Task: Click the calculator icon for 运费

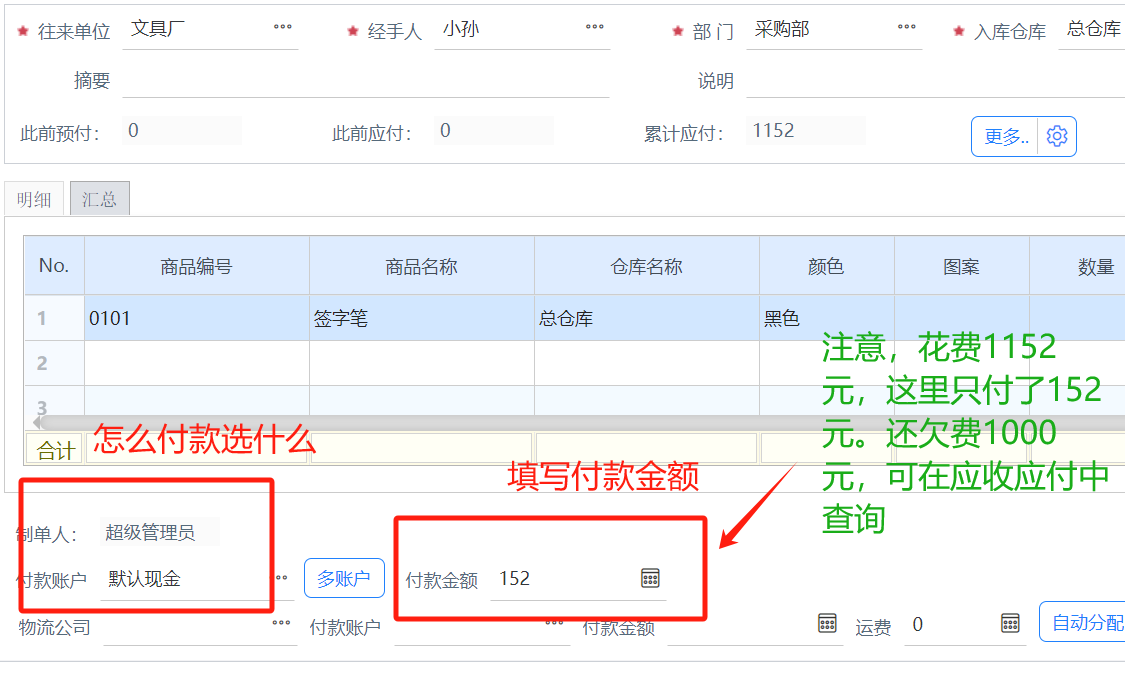Action: [x=1010, y=624]
